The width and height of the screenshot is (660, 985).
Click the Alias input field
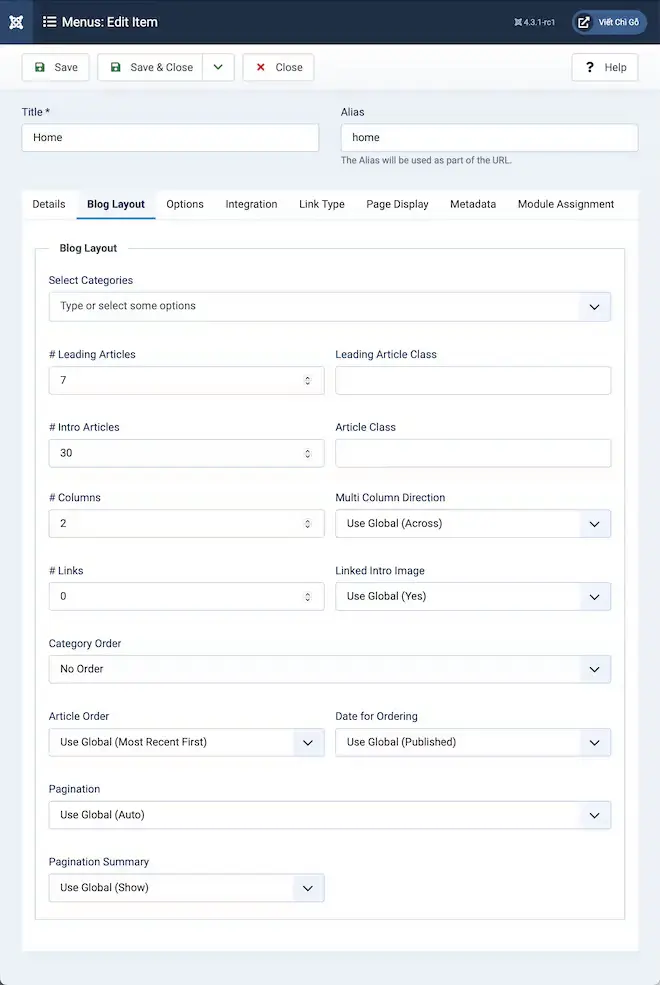489,138
